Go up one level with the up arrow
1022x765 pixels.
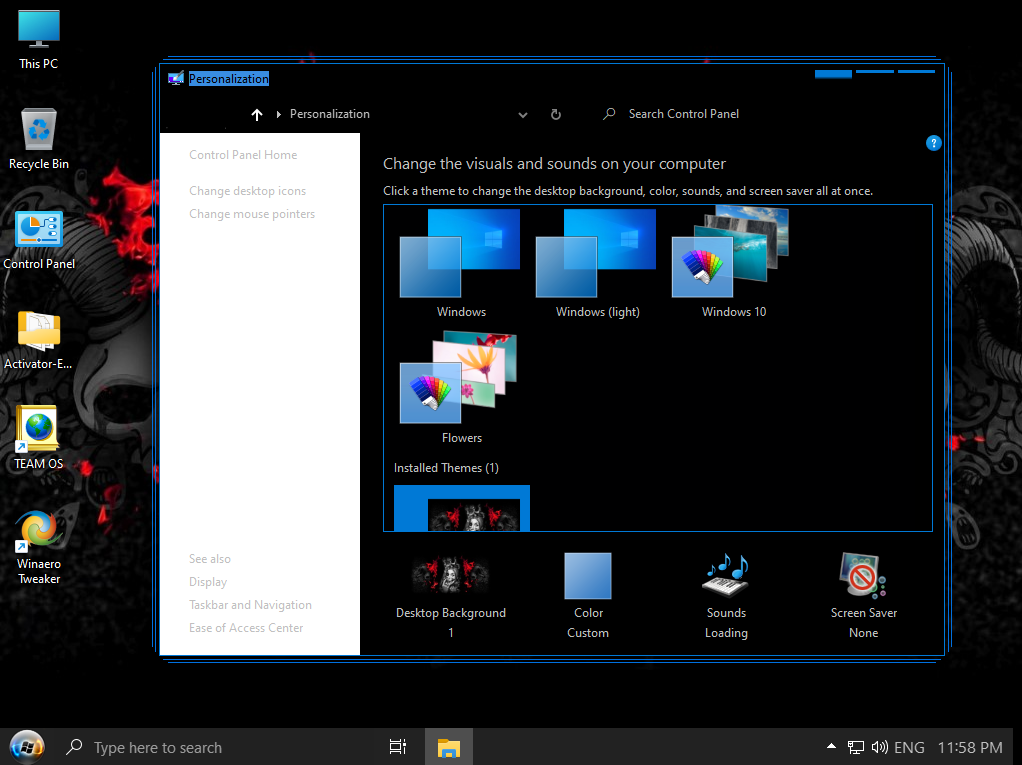click(257, 115)
